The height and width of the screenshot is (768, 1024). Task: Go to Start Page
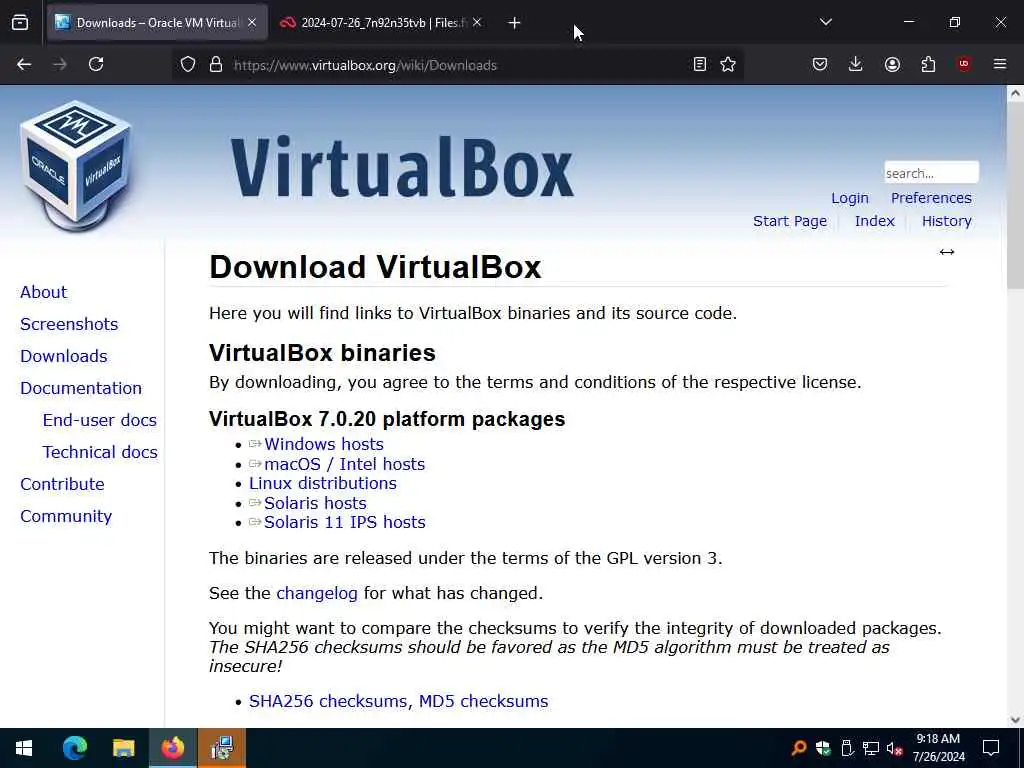pyautogui.click(x=790, y=221)
